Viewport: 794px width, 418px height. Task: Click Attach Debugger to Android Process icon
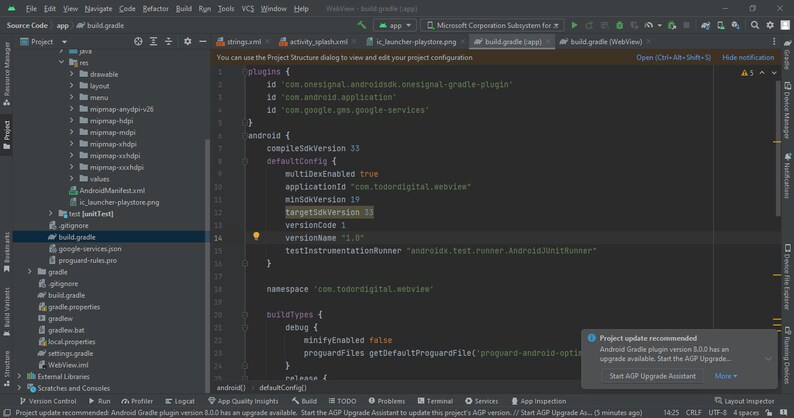tap(672, 25)
